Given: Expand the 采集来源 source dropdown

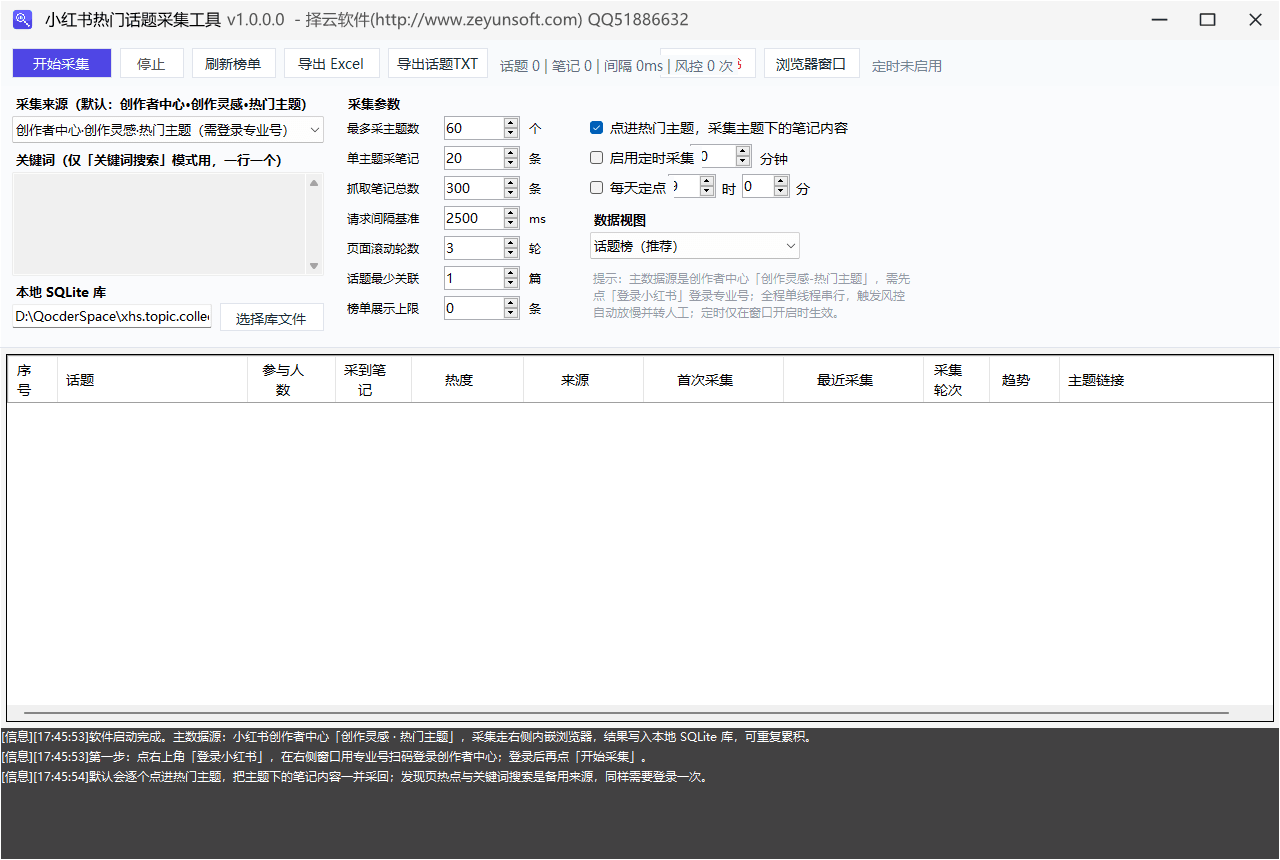Looking at the screenshot, I should [x=168, y=130].
